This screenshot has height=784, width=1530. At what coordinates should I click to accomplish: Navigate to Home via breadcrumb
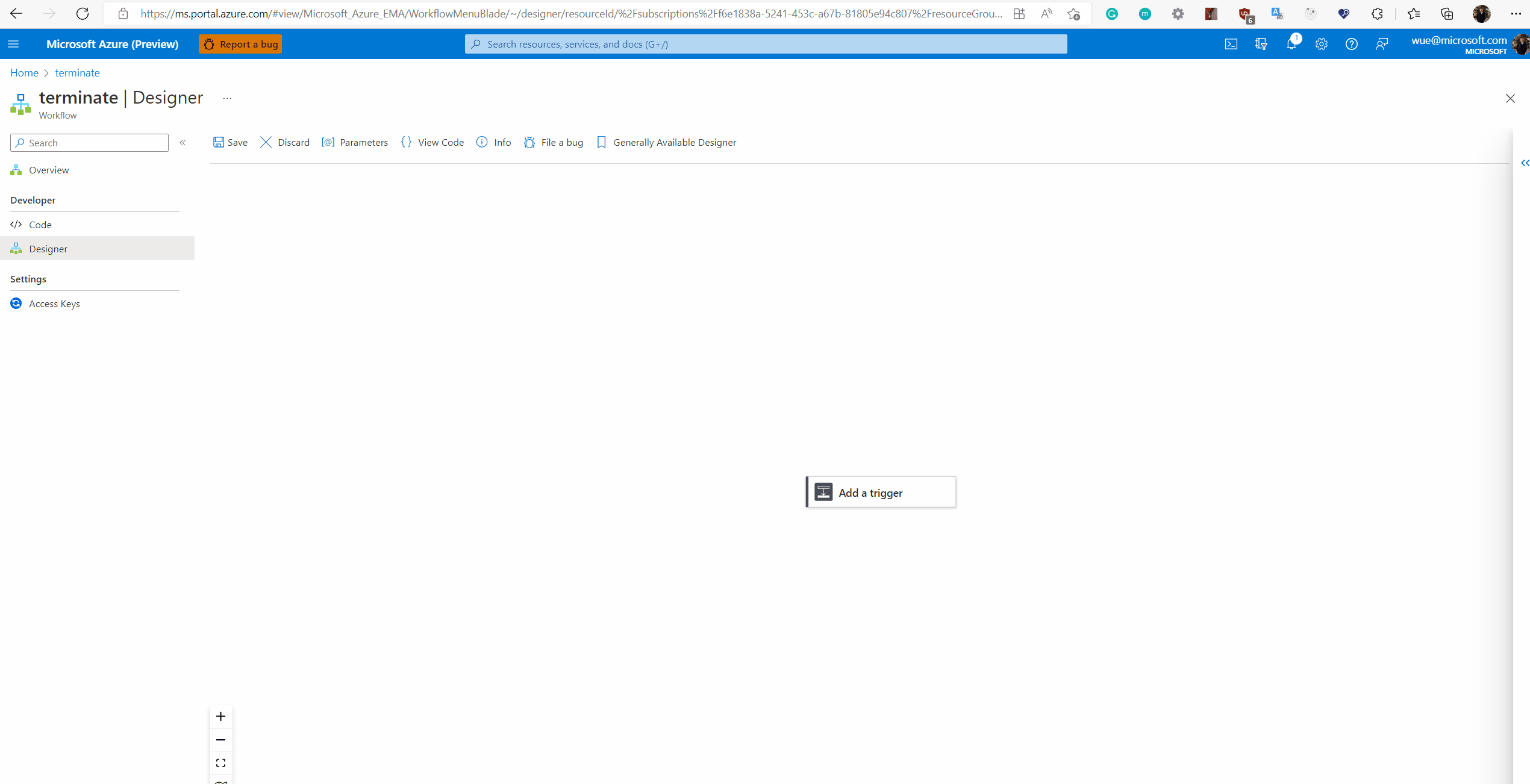point(24,72)
